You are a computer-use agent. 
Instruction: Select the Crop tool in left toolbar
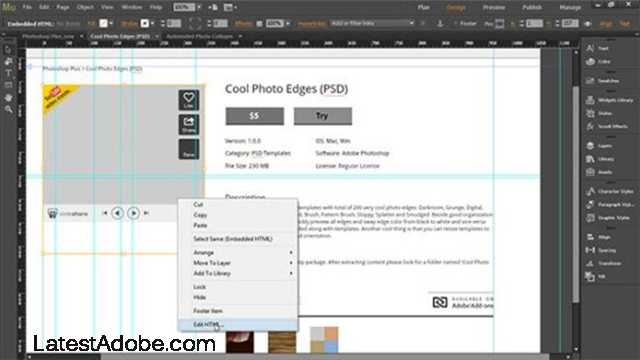point(8,62)
